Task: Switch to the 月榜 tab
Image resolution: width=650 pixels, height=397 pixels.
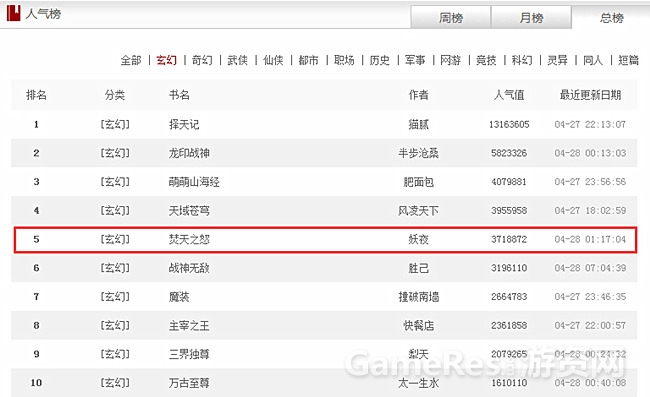Action: (531, 17)
